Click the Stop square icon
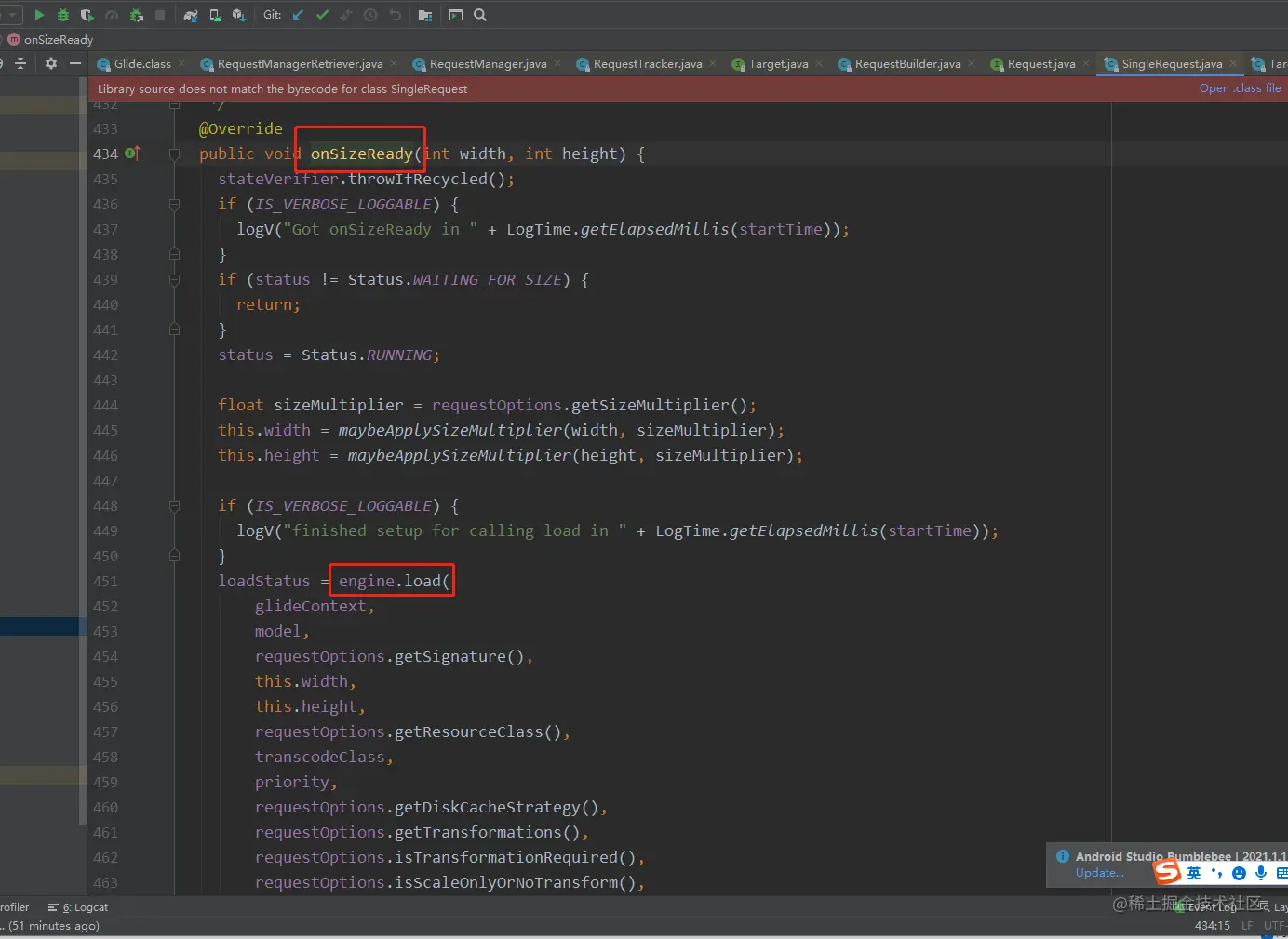Image resolution: width=1288 pixels, height=939 pixels. [x=160, y=15]
